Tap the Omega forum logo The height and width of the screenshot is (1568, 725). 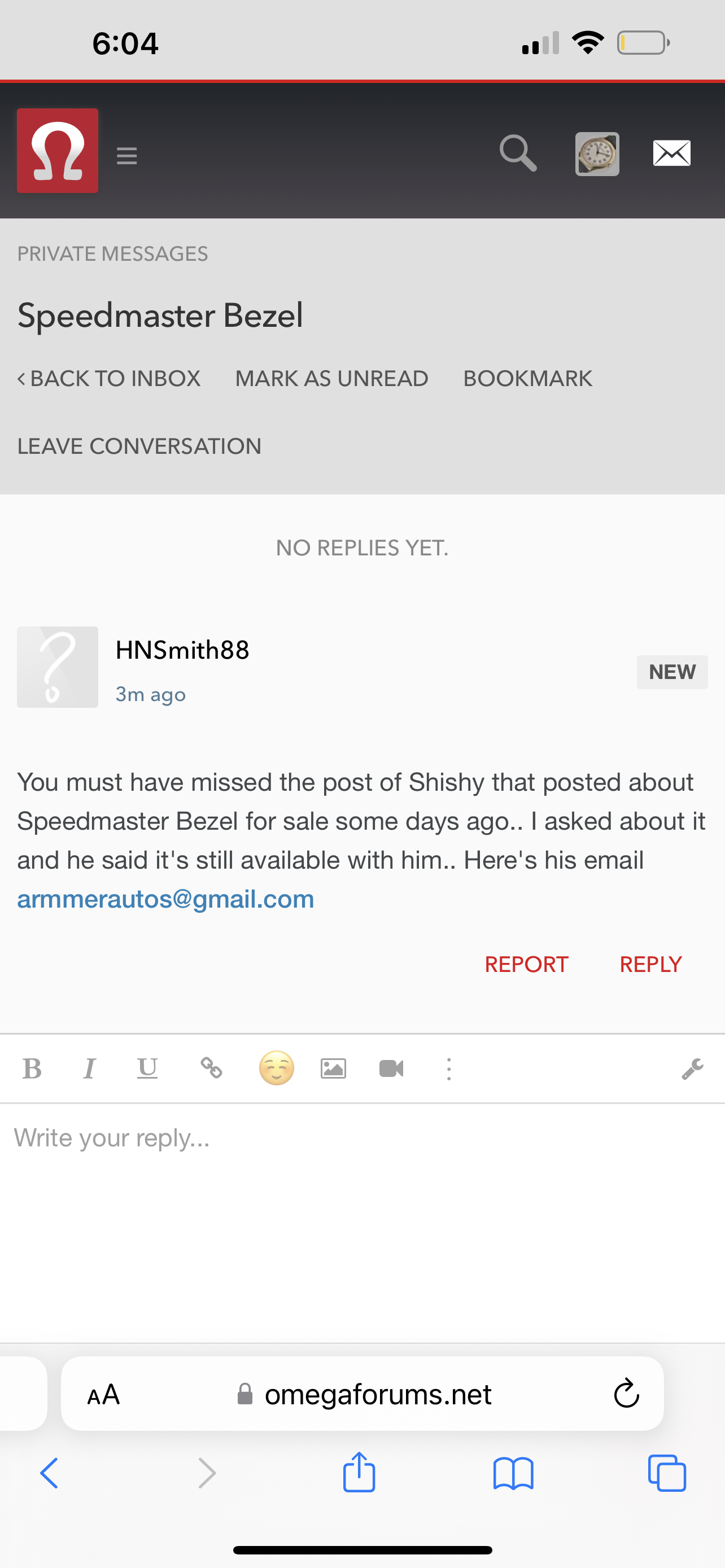point(58,151)
